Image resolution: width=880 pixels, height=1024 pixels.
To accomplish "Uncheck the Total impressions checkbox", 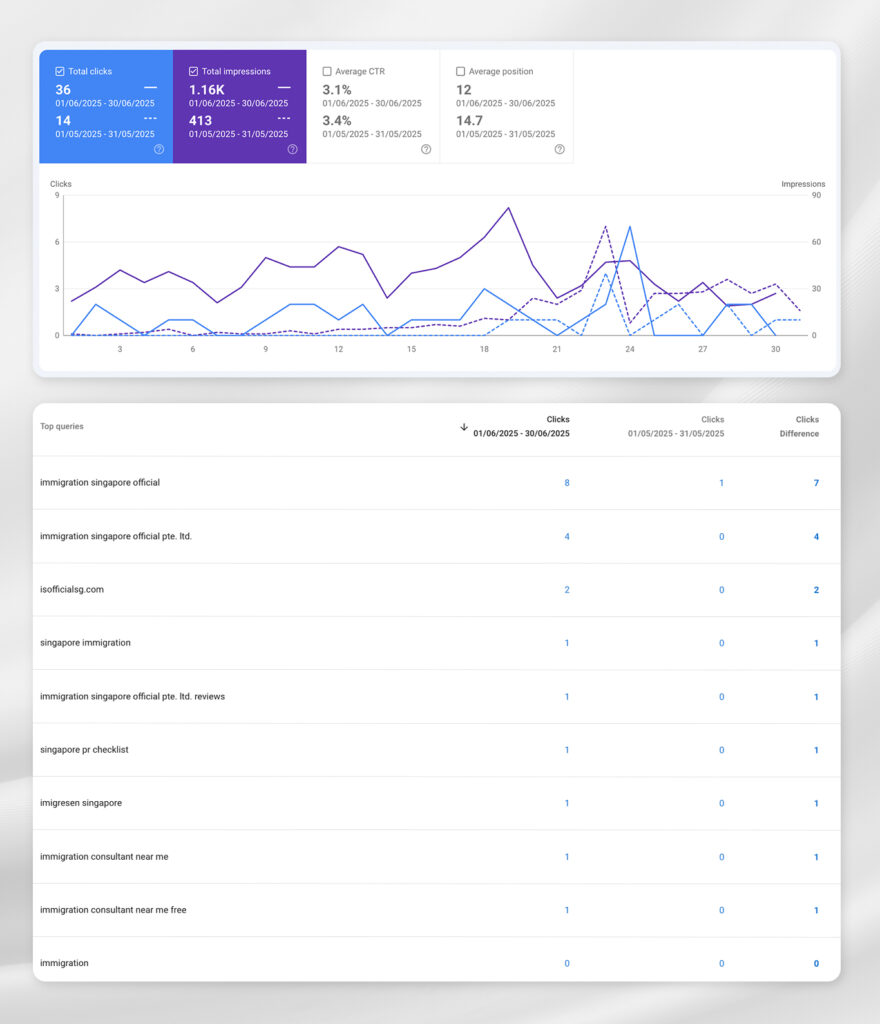I will click(193, 72).
